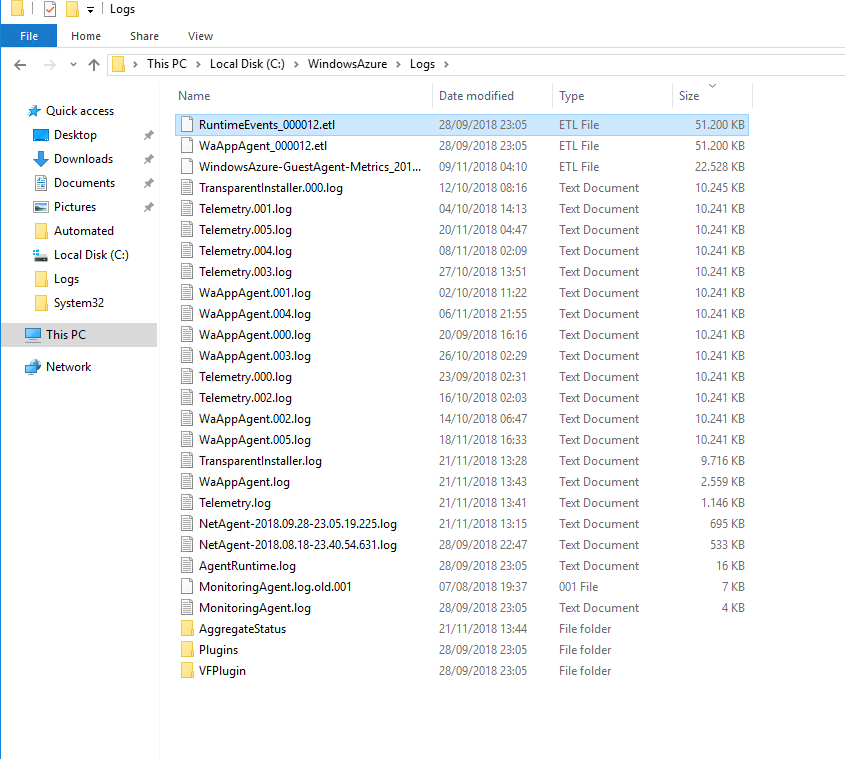Image resolution: width=845 pixels, height=759 pixels.
Task: Open the File menu
Action: click(x=29, y=36)
